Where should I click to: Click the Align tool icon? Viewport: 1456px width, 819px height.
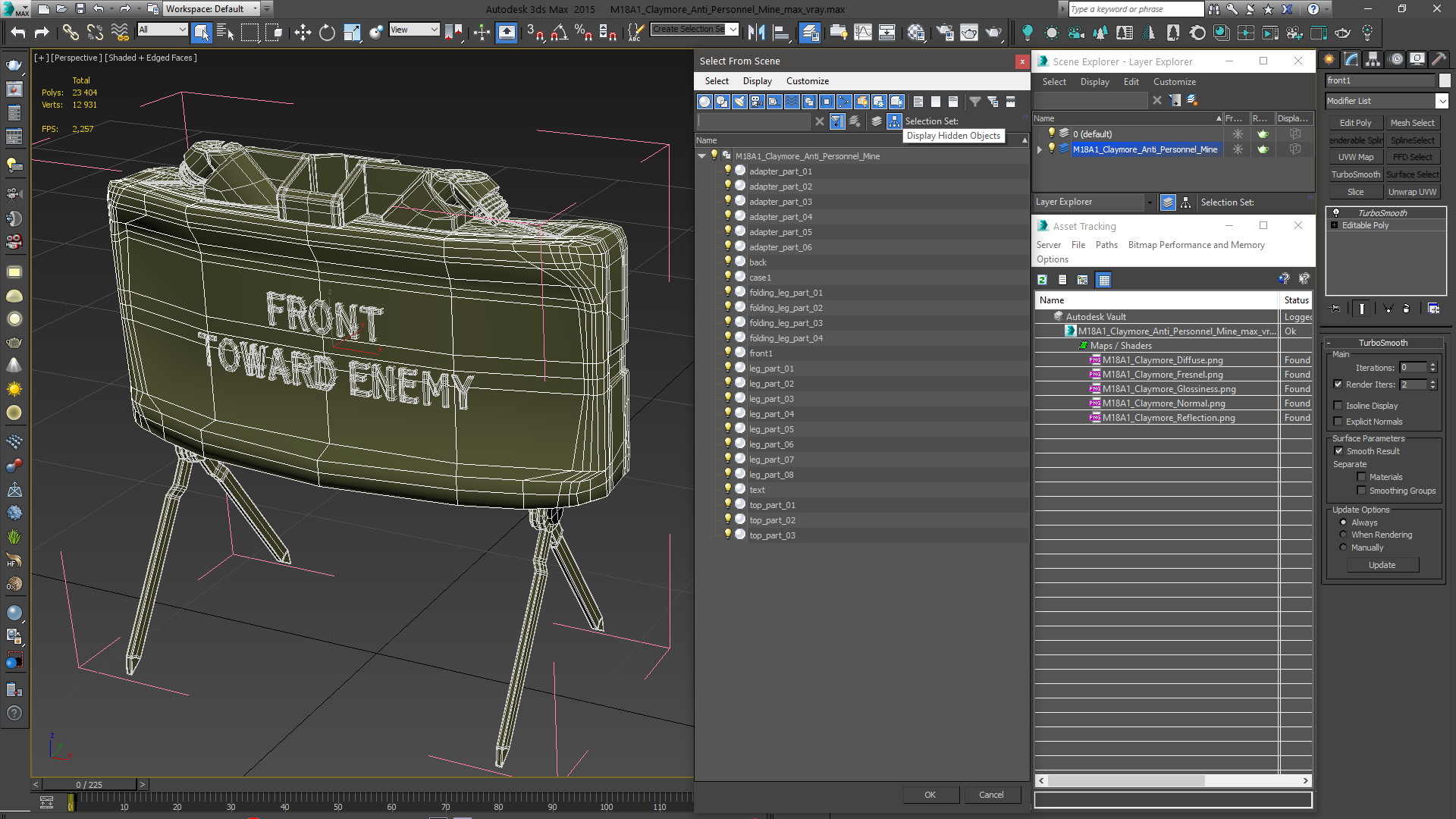(780, 32)
